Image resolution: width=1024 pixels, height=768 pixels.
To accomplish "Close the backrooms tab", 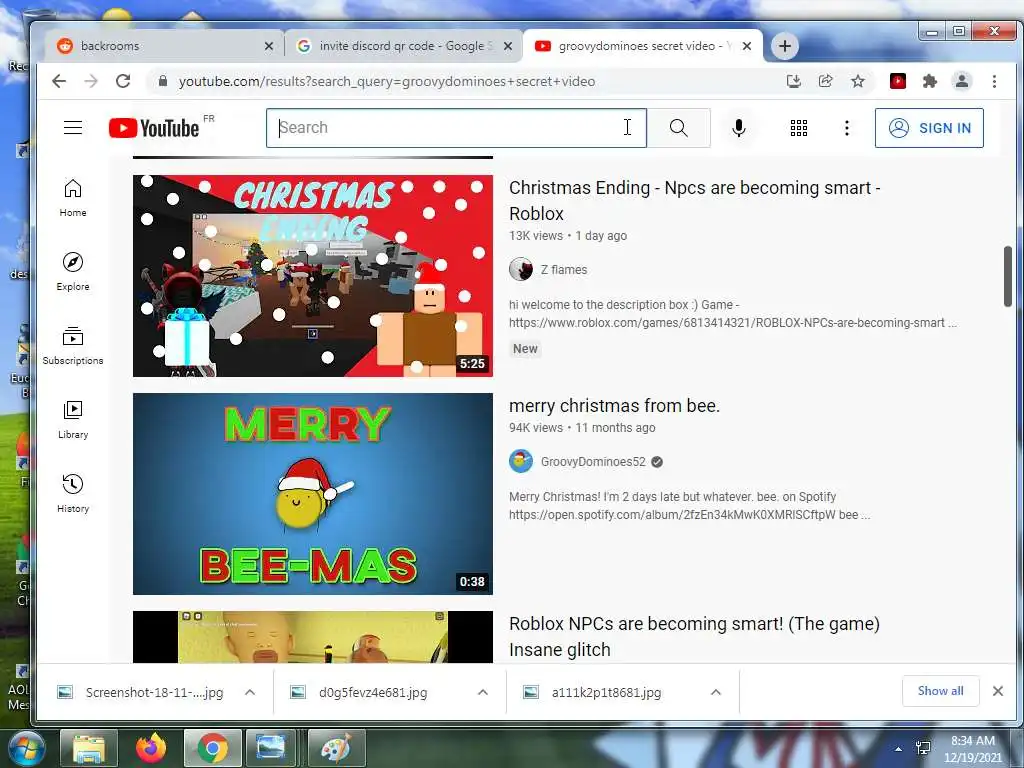I will pyautogui.click(x=268, y=46).
